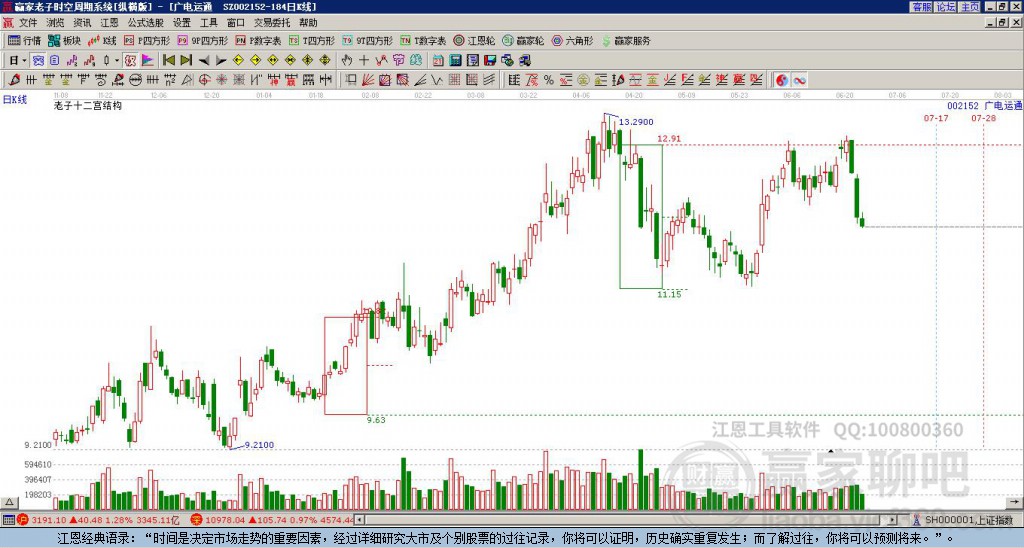
Task: Click the 12.91 price label
Action: click(669, 138)
